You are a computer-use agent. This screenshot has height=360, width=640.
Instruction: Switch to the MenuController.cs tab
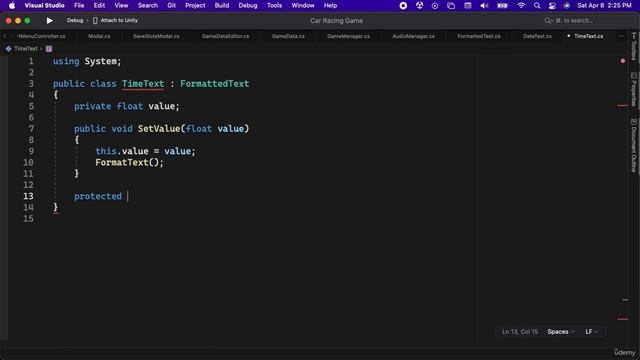41,36
